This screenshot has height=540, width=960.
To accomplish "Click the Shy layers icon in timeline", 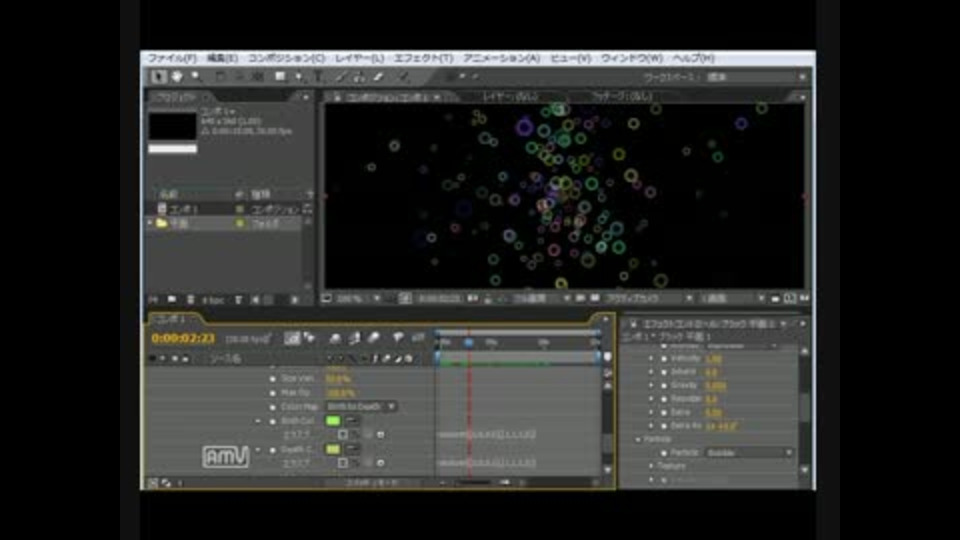I will 335,338.
